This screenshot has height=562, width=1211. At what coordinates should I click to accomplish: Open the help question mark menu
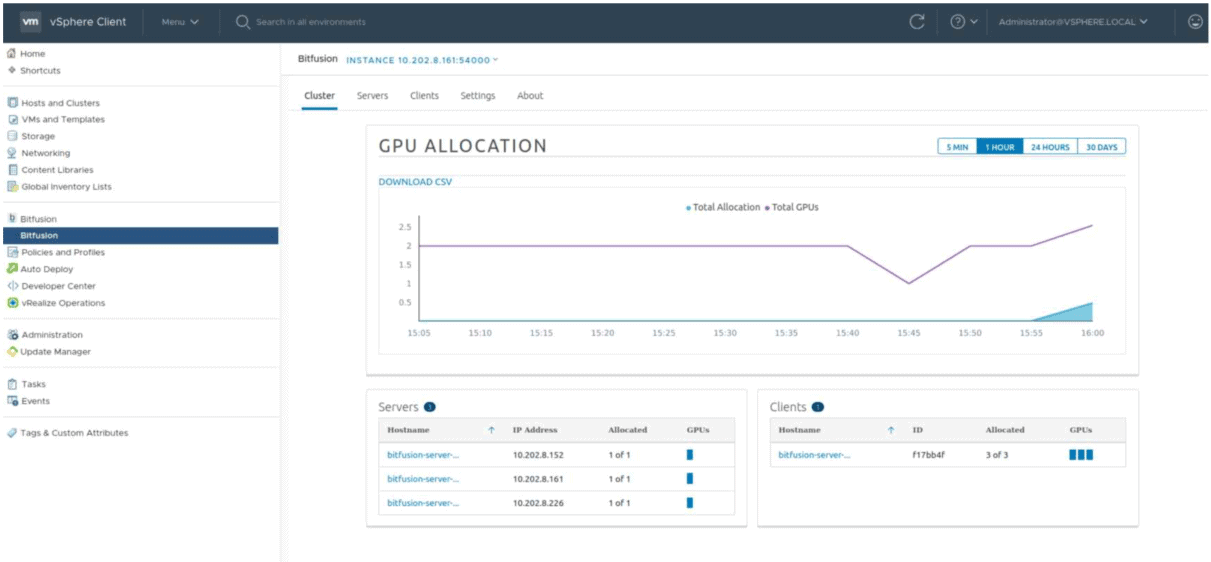pyautogui.click(x=963, y=22)
